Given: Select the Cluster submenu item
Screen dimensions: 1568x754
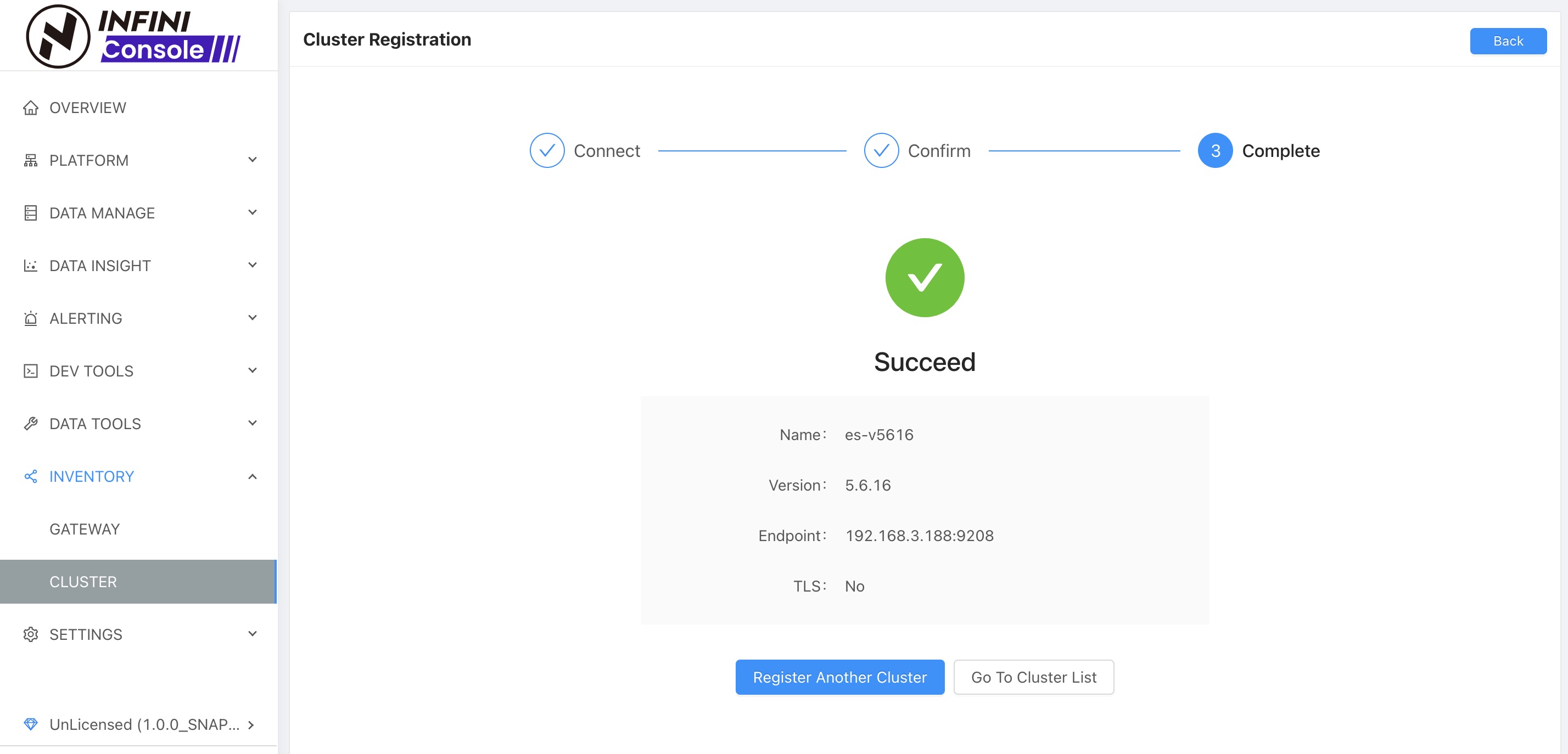Looking at the screenshot, I should click(x=83, y=582).
